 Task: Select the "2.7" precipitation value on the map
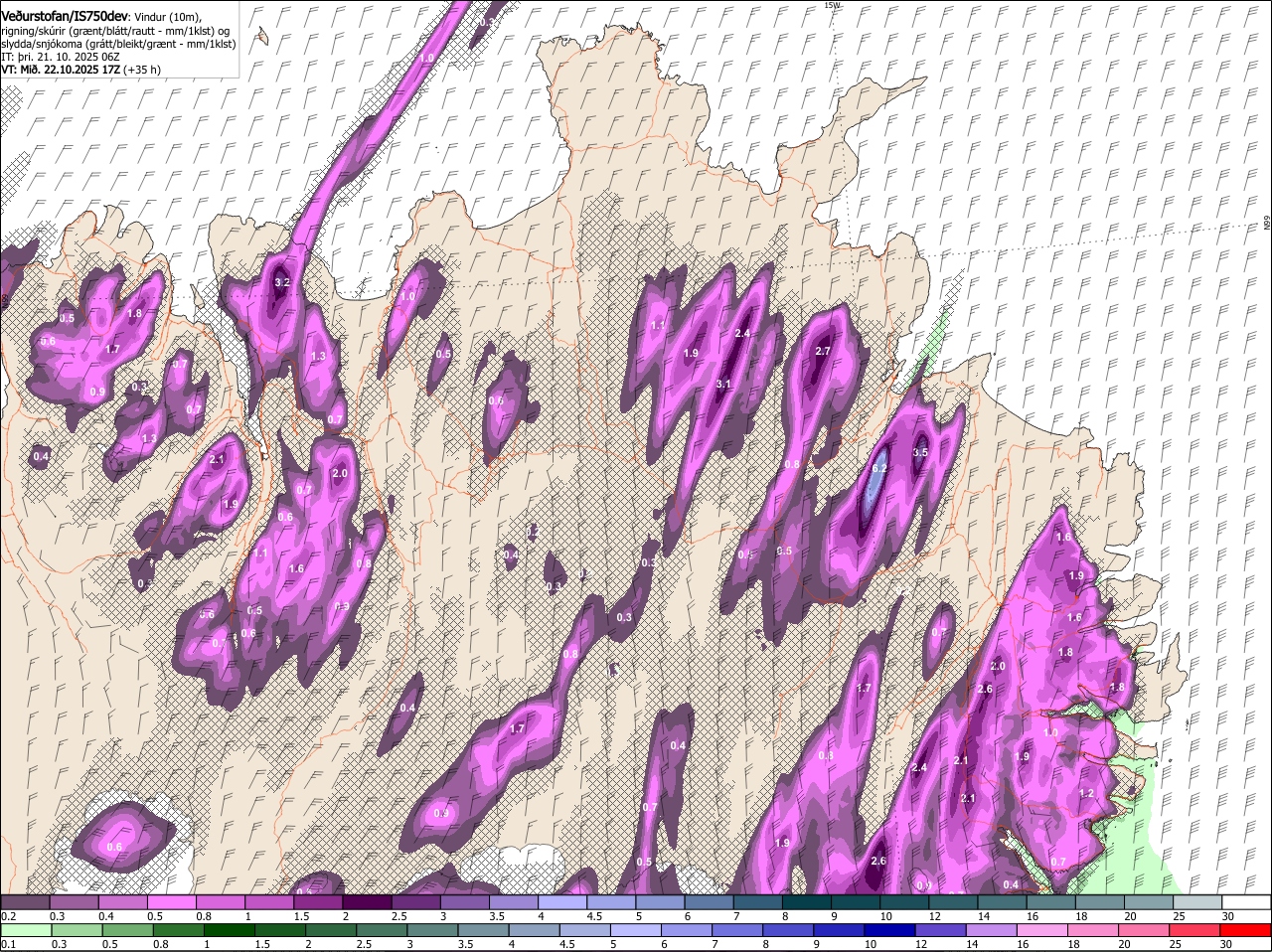[822, 351]
